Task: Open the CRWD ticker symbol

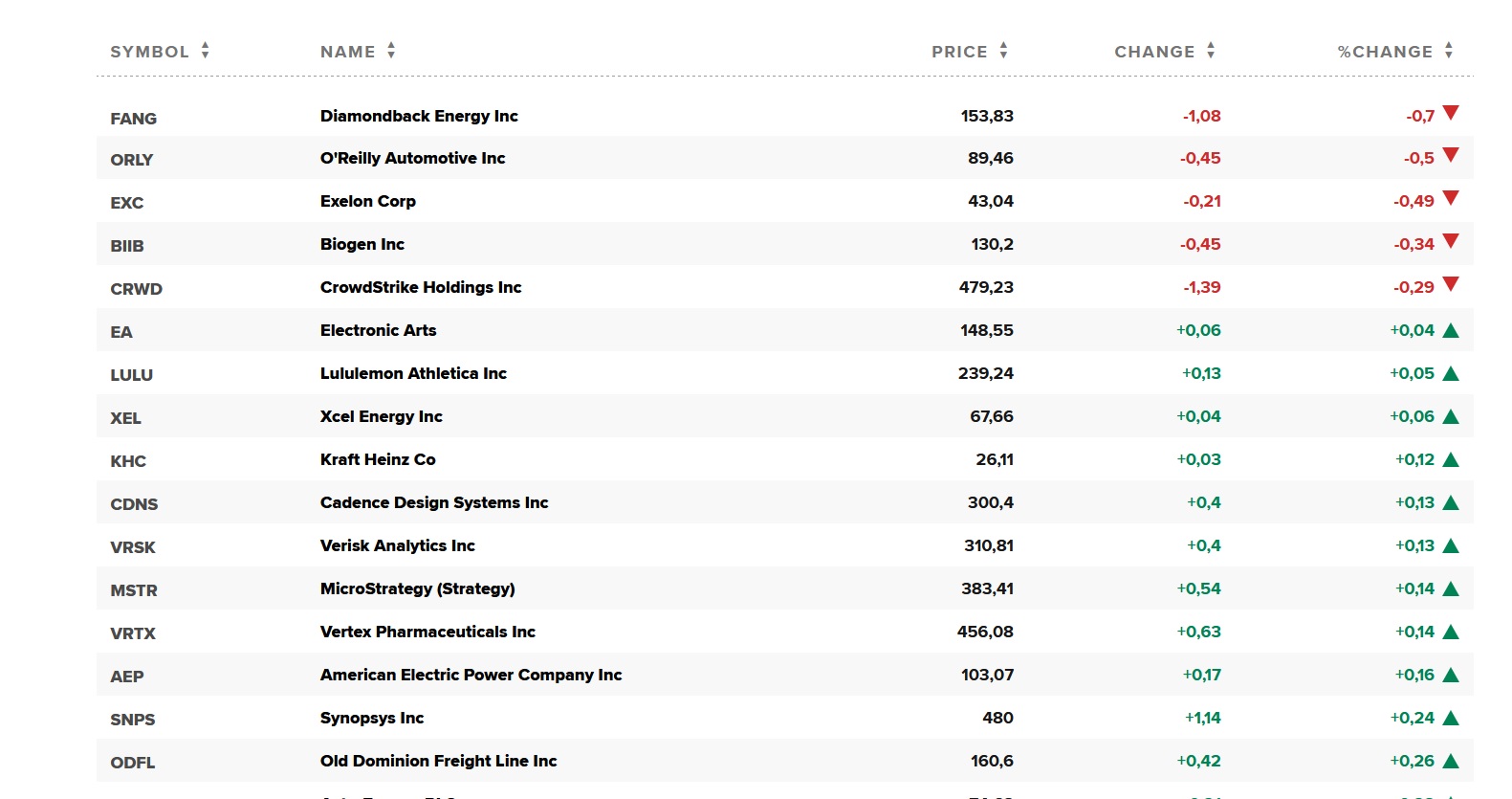Action: pos(136,289)
